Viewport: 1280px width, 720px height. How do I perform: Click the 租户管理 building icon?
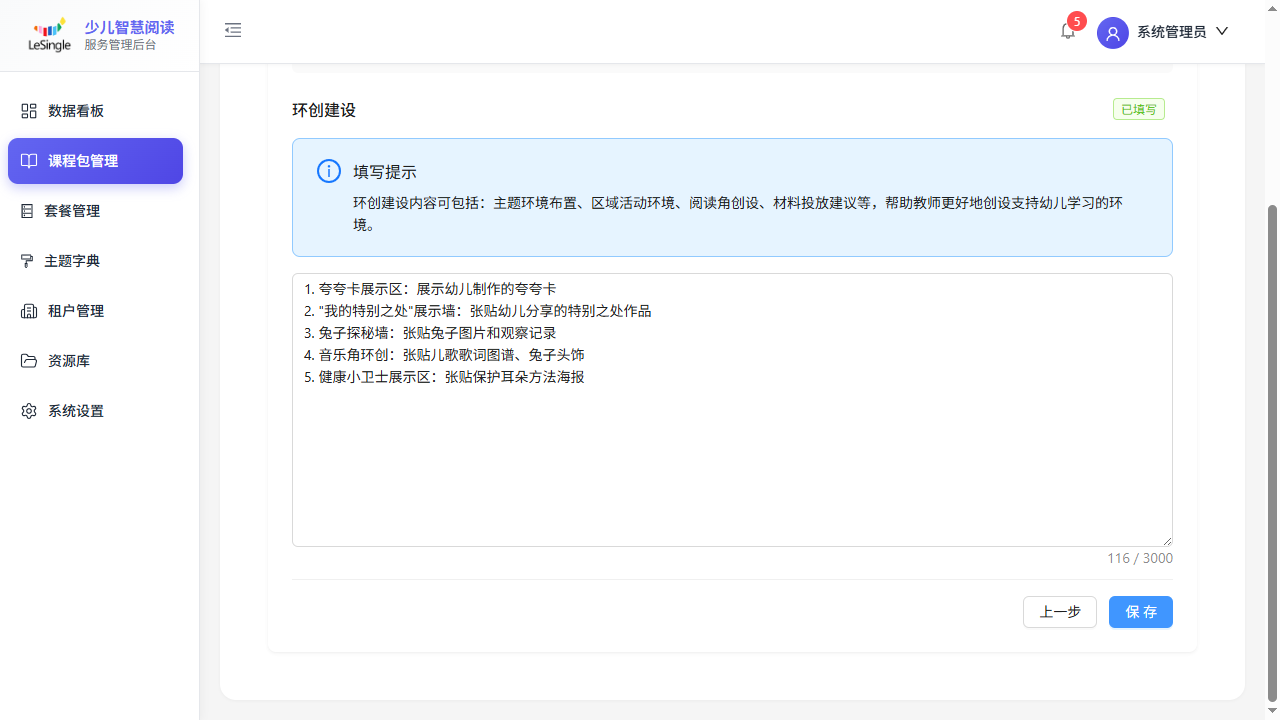pyautogui.click(x=29, y=311)
